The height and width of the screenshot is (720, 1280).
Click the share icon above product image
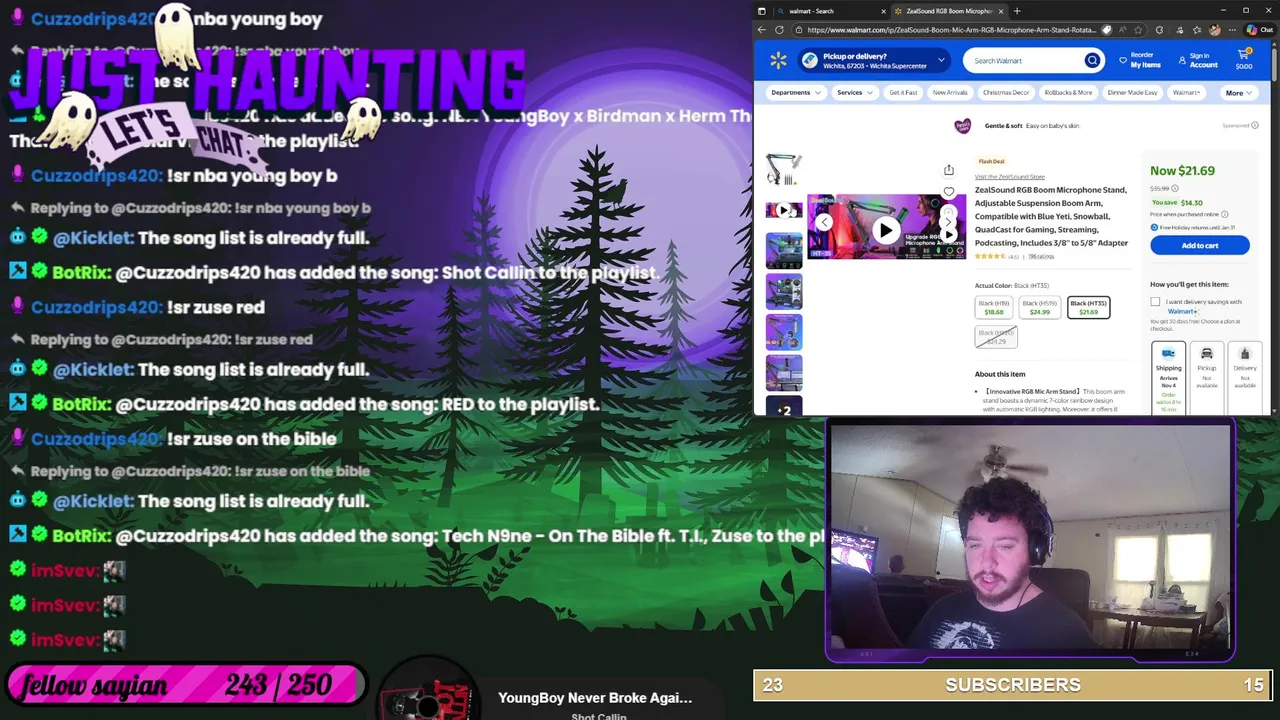click(948, 170)
